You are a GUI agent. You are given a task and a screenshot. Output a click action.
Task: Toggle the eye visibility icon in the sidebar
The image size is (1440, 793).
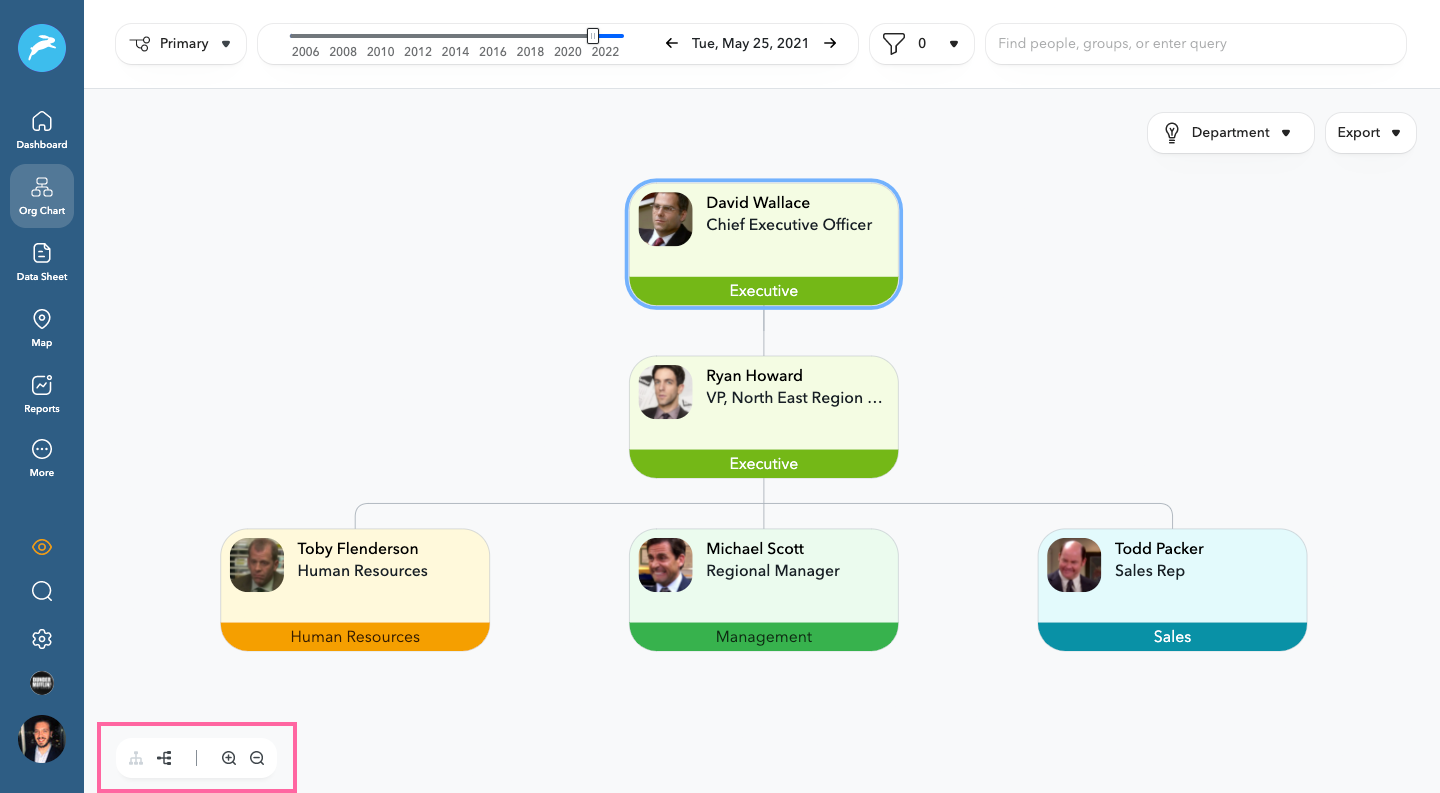coord(41,547)
